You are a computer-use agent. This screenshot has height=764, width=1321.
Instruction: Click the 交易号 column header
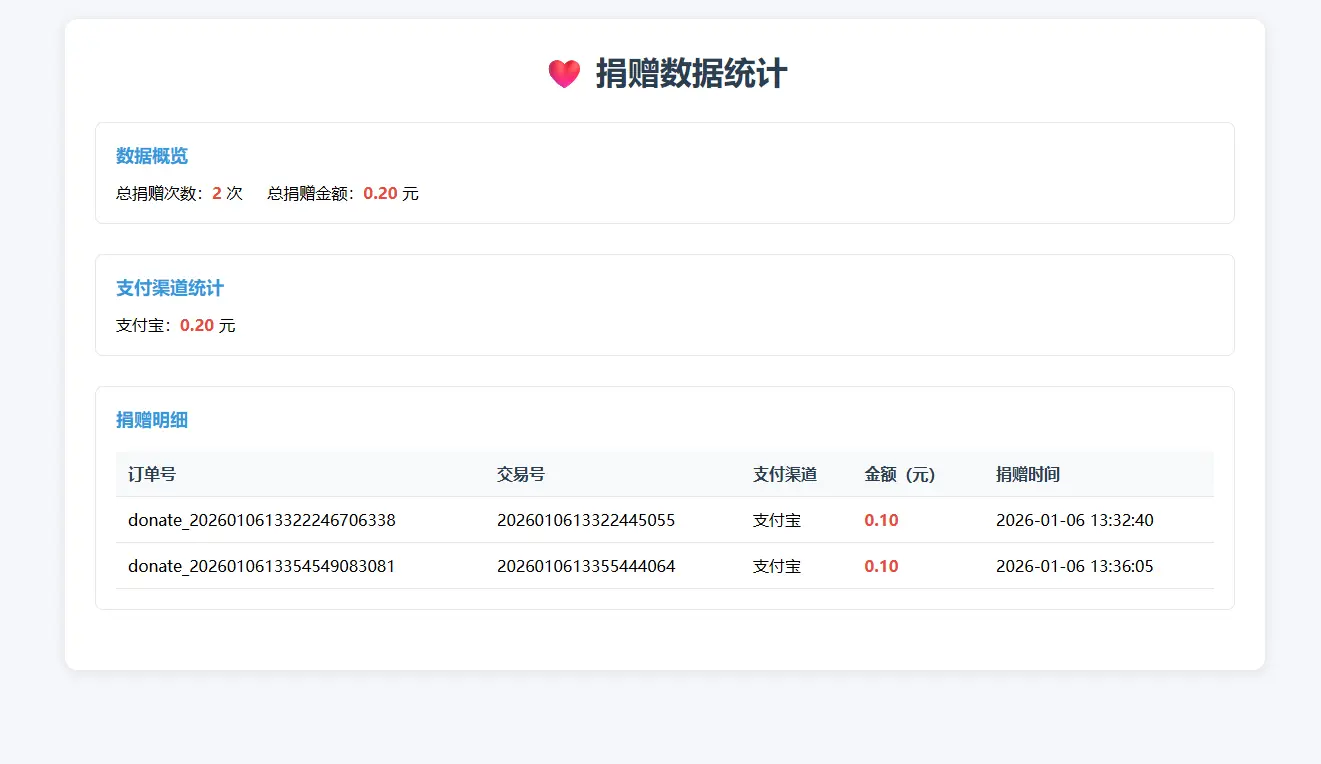pos(520,474)
